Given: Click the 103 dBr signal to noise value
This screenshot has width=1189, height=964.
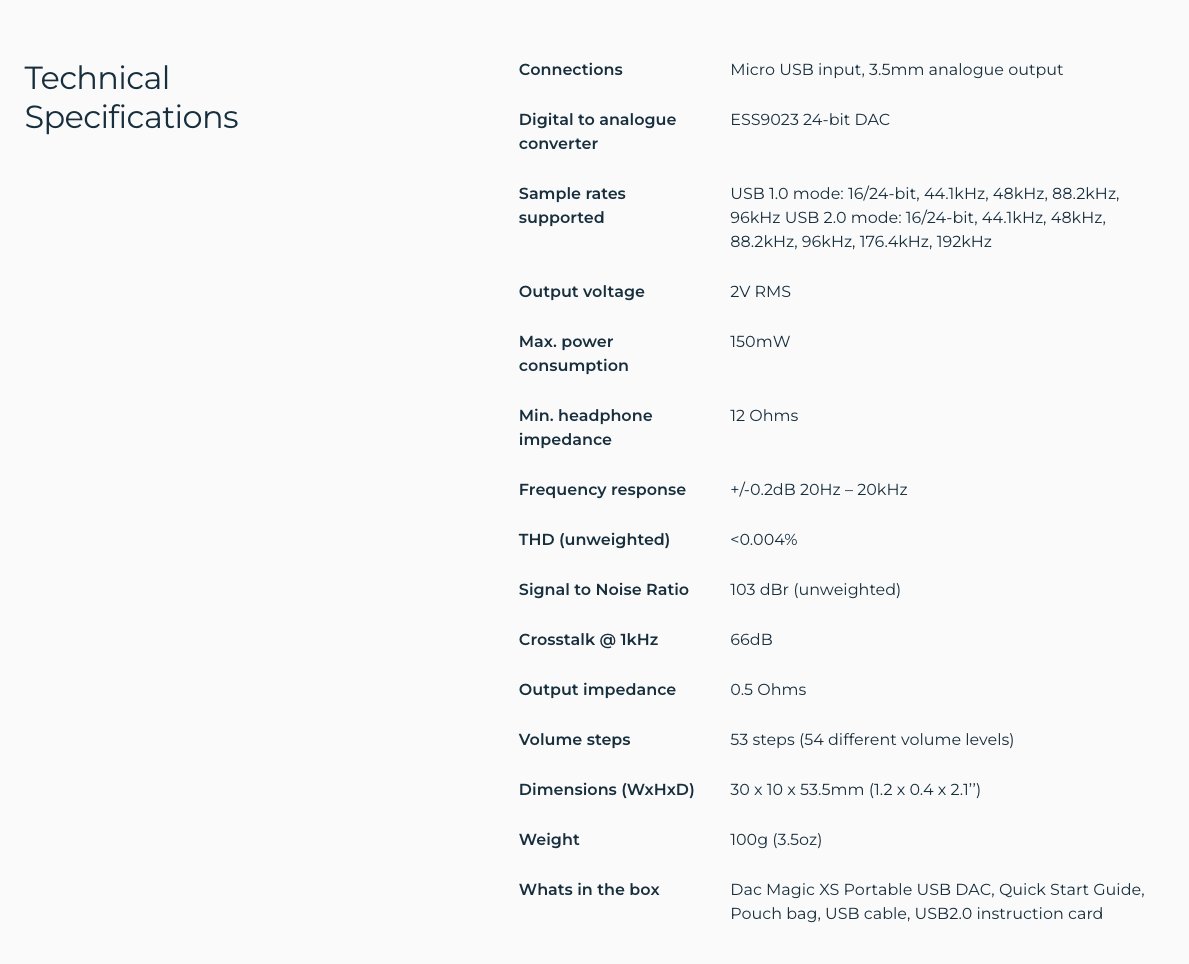Looking at the screenshot, I should [x=815, y=589].
